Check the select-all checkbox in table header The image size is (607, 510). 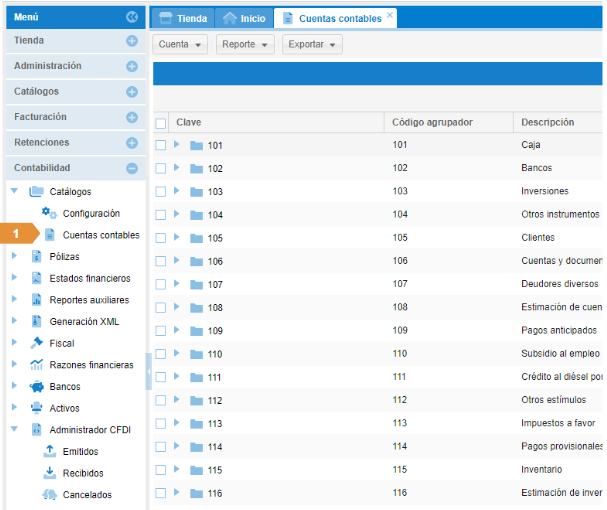(x=161, y=123)
